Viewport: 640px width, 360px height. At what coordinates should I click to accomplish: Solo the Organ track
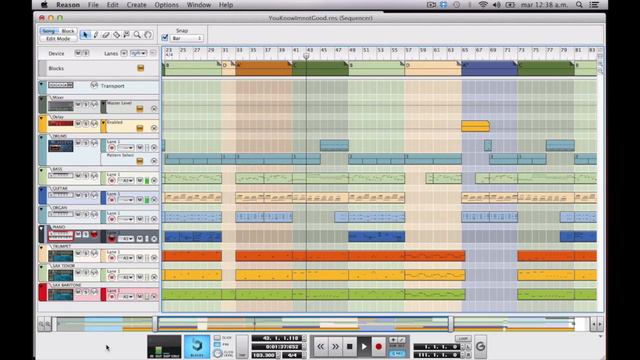pyautogui.click(x=86, y=214)
